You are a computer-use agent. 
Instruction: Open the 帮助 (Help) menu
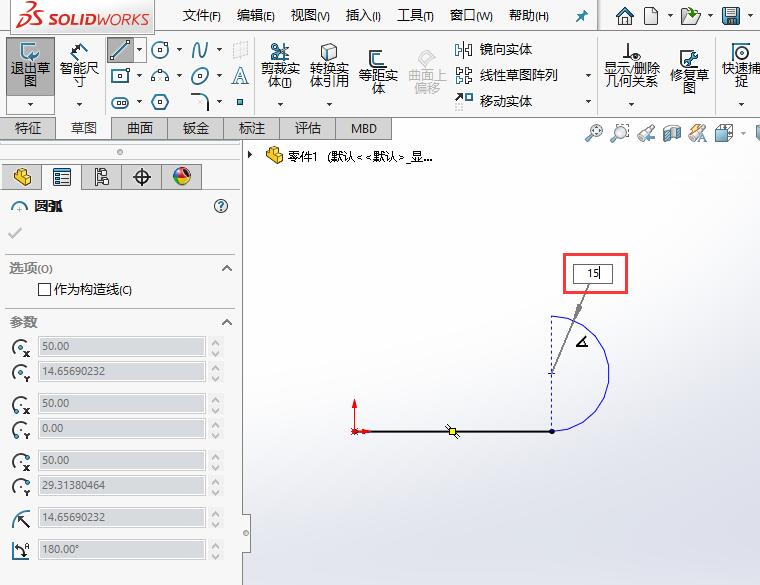pyautogui.click(x=529, y=16)
